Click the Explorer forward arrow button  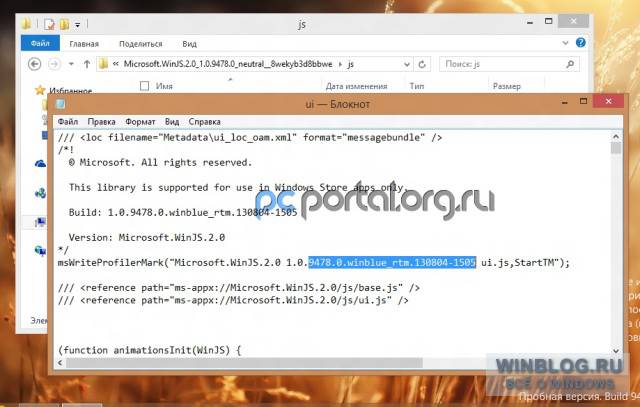click(x=54, y=64)
